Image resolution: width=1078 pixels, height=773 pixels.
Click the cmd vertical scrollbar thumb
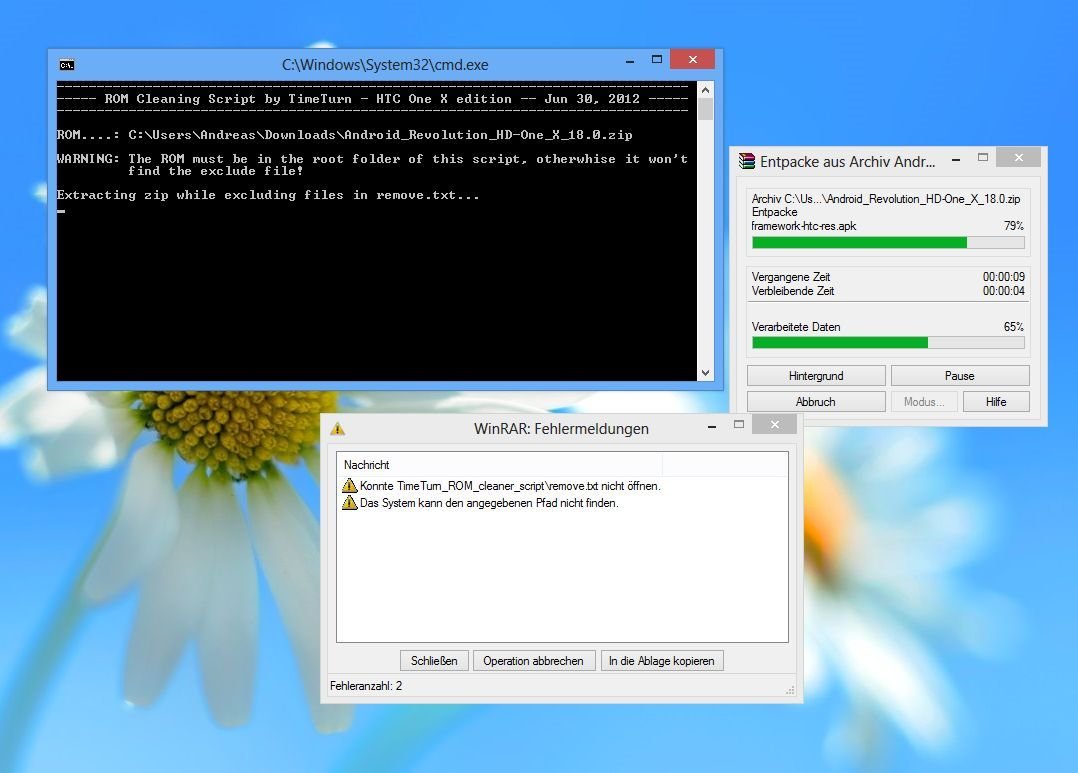(705, 109)
